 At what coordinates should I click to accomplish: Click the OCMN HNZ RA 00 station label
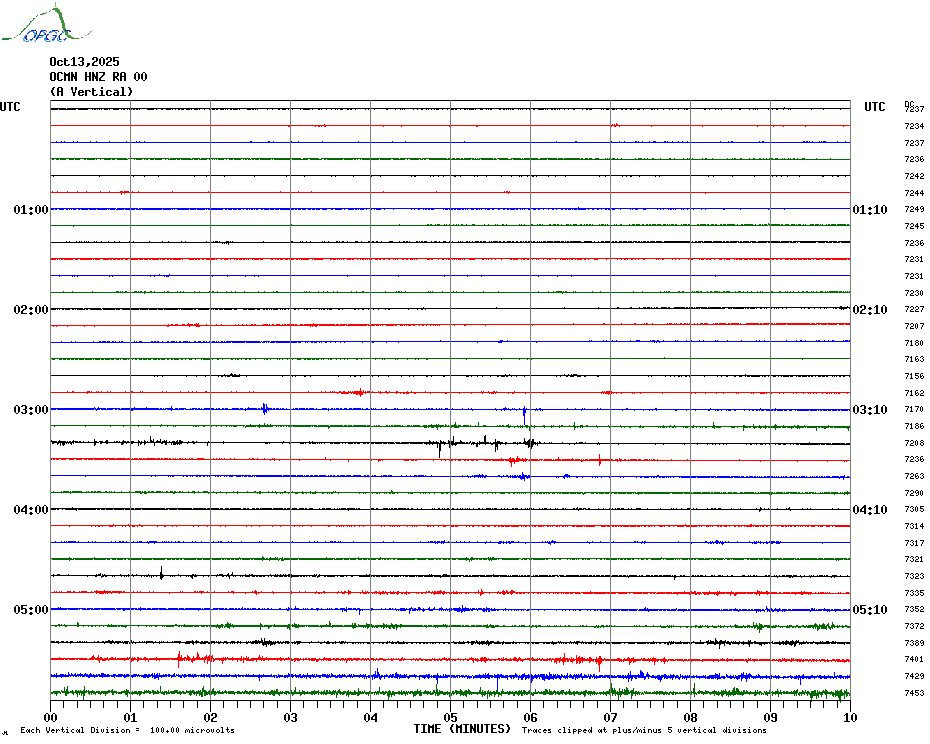[x=98, y=77]
